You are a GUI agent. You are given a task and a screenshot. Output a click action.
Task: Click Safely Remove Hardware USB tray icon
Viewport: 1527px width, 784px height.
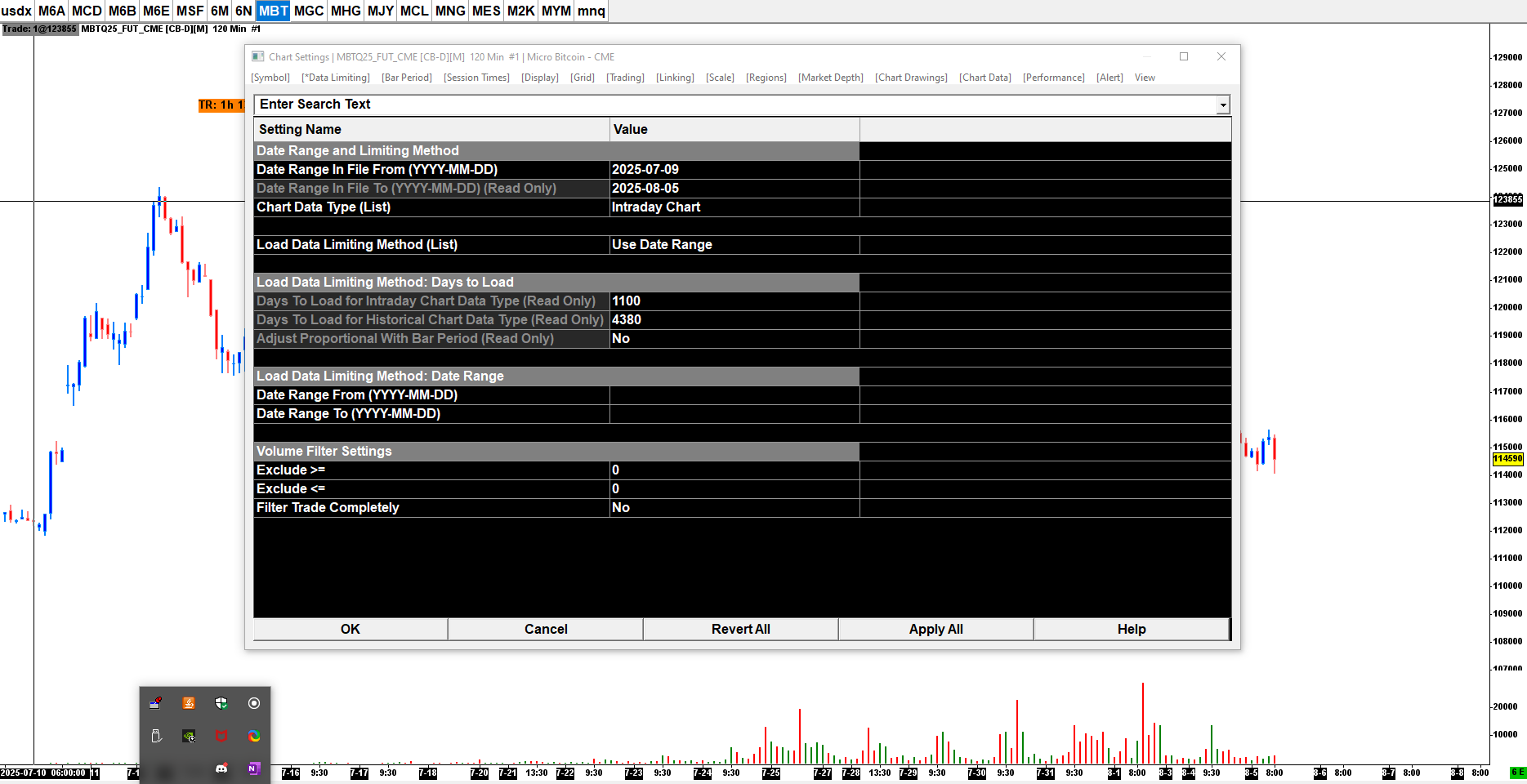click(x=156, y=736)
